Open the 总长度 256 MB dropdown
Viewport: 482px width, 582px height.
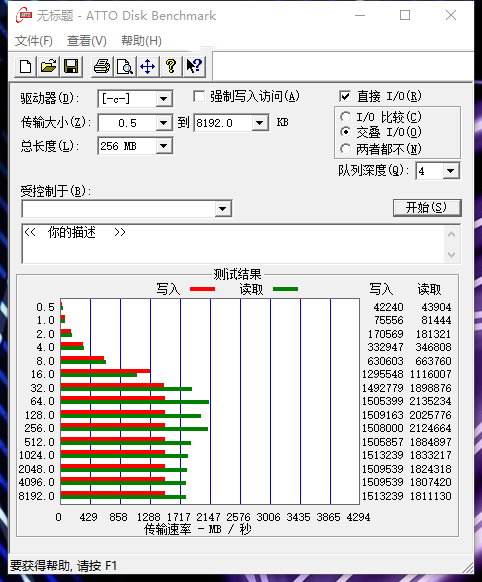click(x=163, y=146)
